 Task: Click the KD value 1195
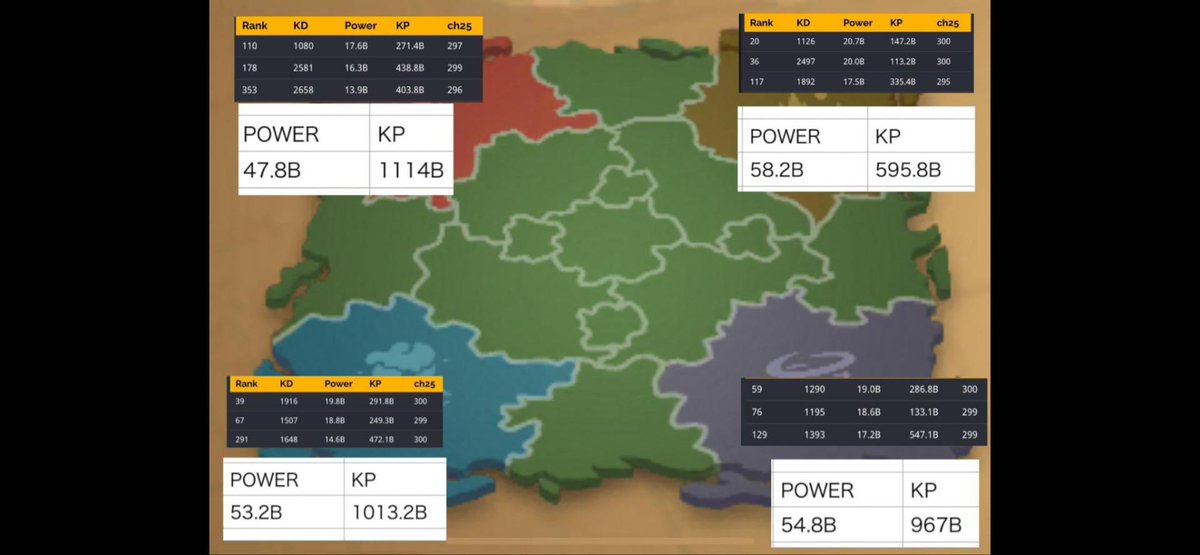(816, 412)
